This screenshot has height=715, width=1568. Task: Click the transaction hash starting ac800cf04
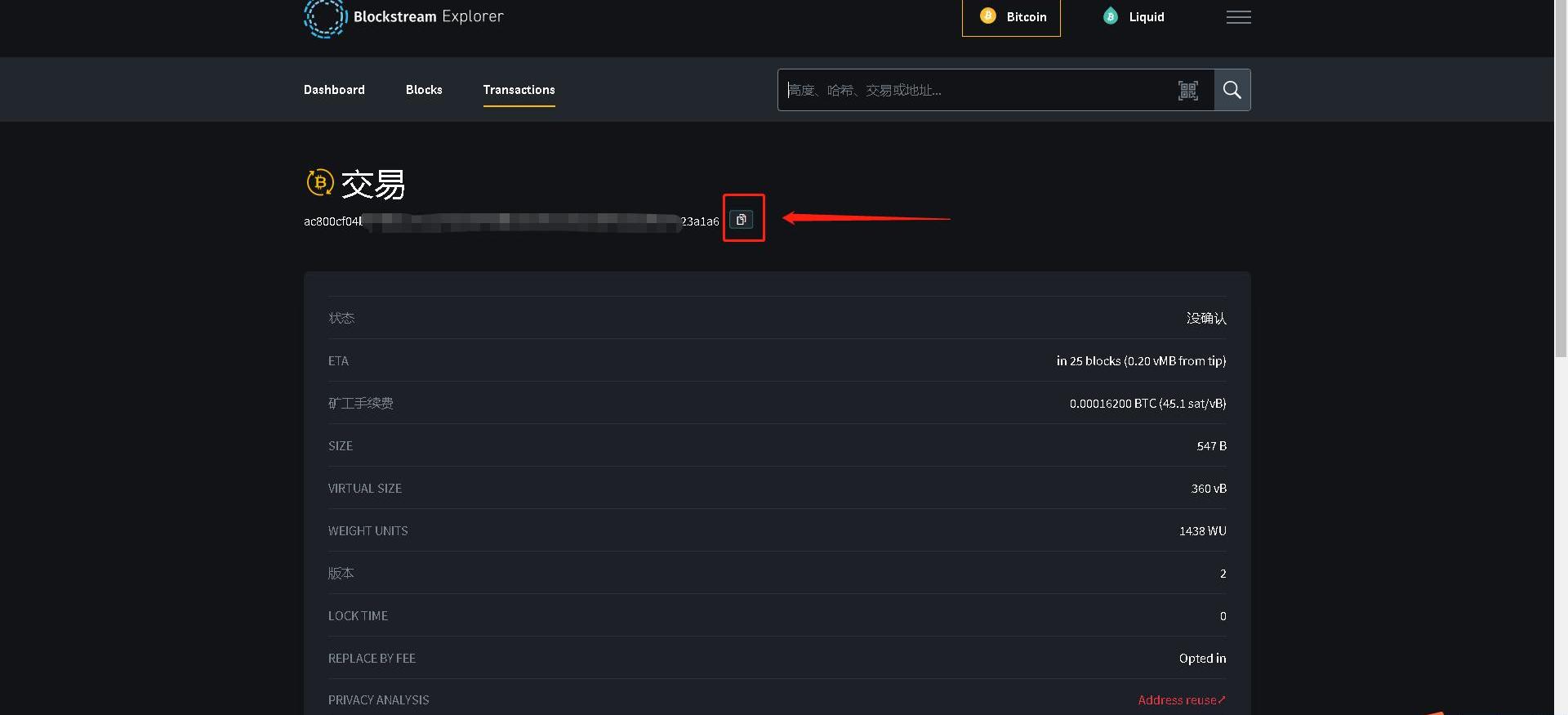[x=511, y=221]
